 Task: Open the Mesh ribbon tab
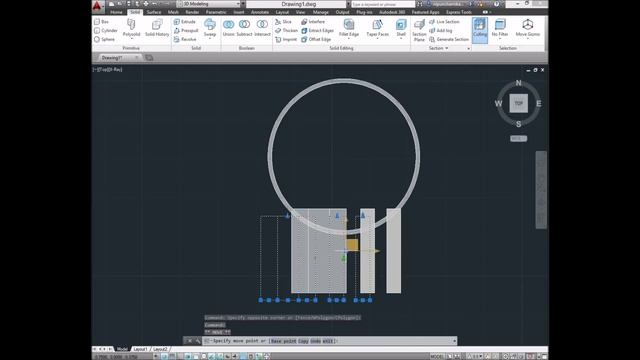pos(173,12)
